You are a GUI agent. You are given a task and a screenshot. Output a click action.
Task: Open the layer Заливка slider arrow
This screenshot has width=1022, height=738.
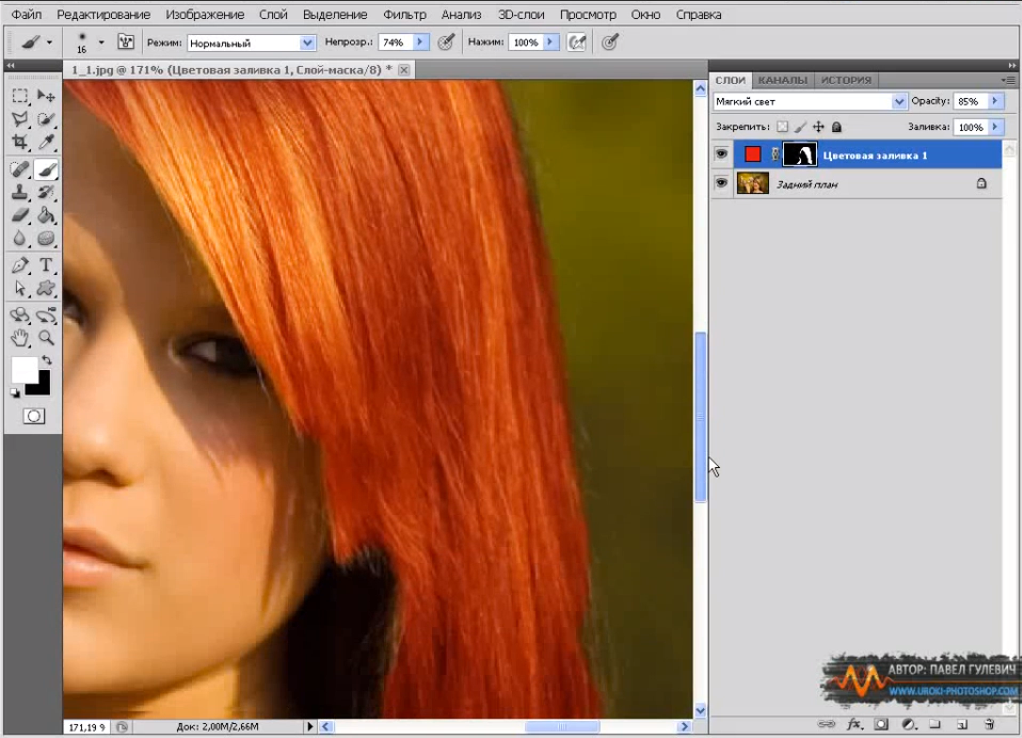(x=995, y=127)
